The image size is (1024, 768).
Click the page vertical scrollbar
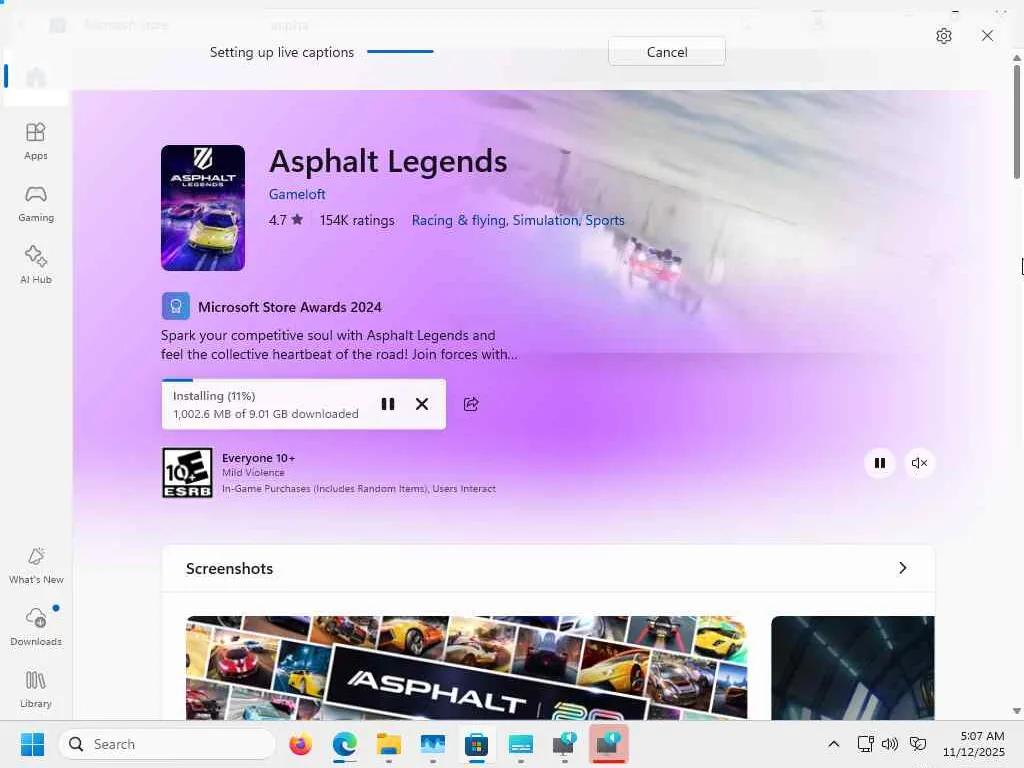coord(1017,121)
